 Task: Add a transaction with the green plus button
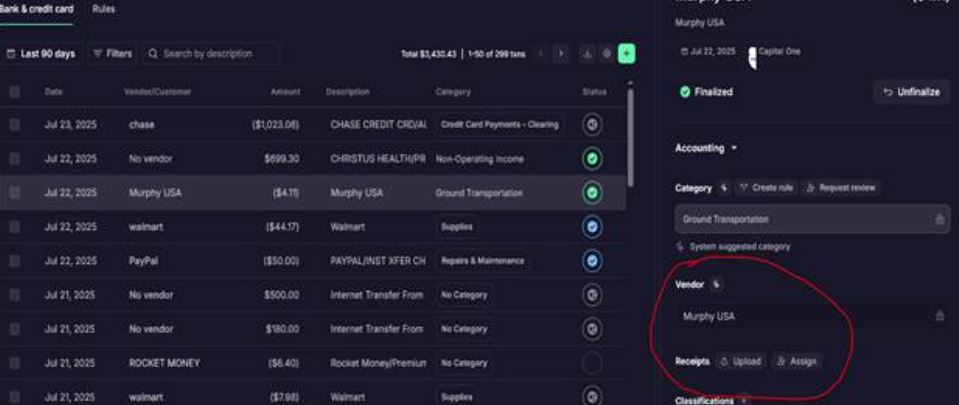click(626, 54)
